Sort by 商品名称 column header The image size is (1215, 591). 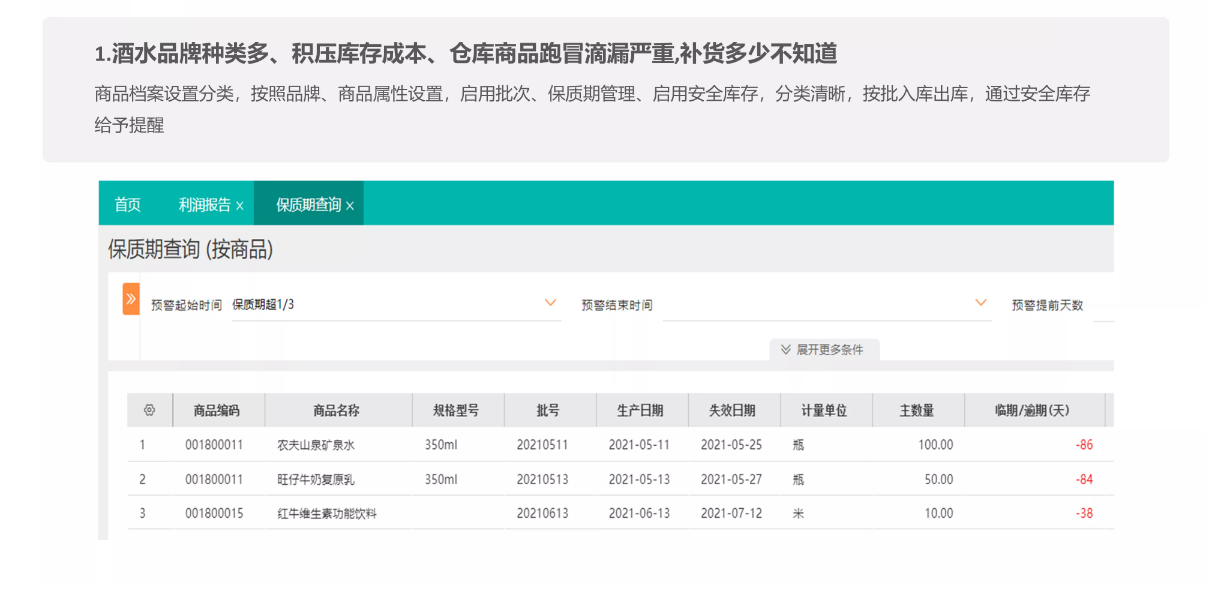click(338, 410)
